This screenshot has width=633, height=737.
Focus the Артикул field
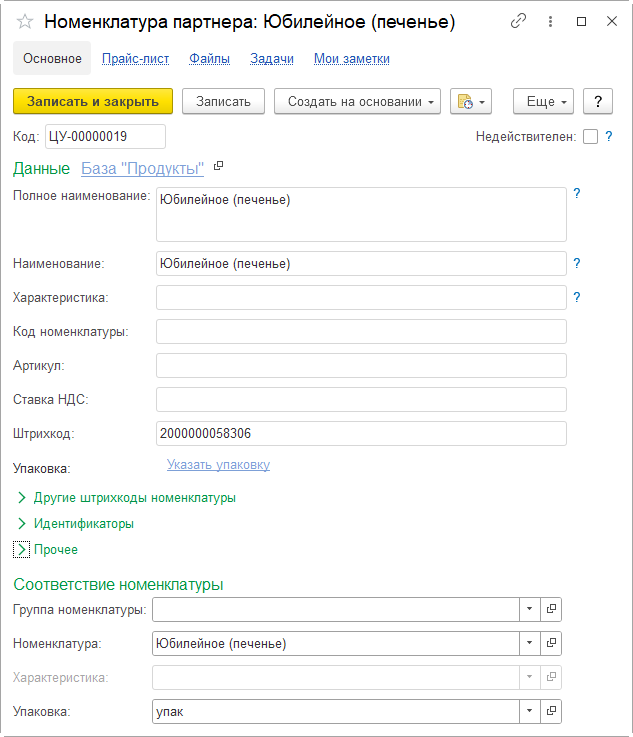tap(361, 365)
